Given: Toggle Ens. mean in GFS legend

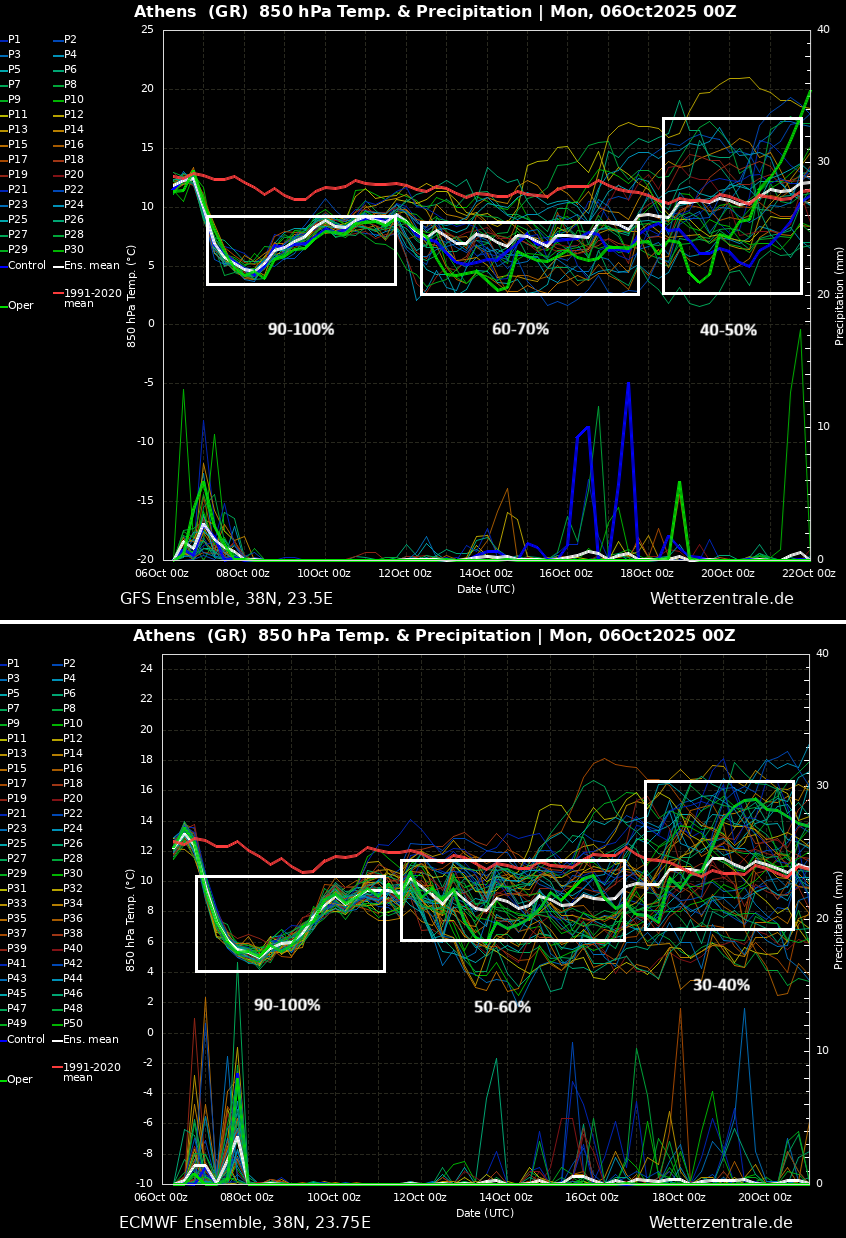Looking at the screenshot, I should coord(91,266).
